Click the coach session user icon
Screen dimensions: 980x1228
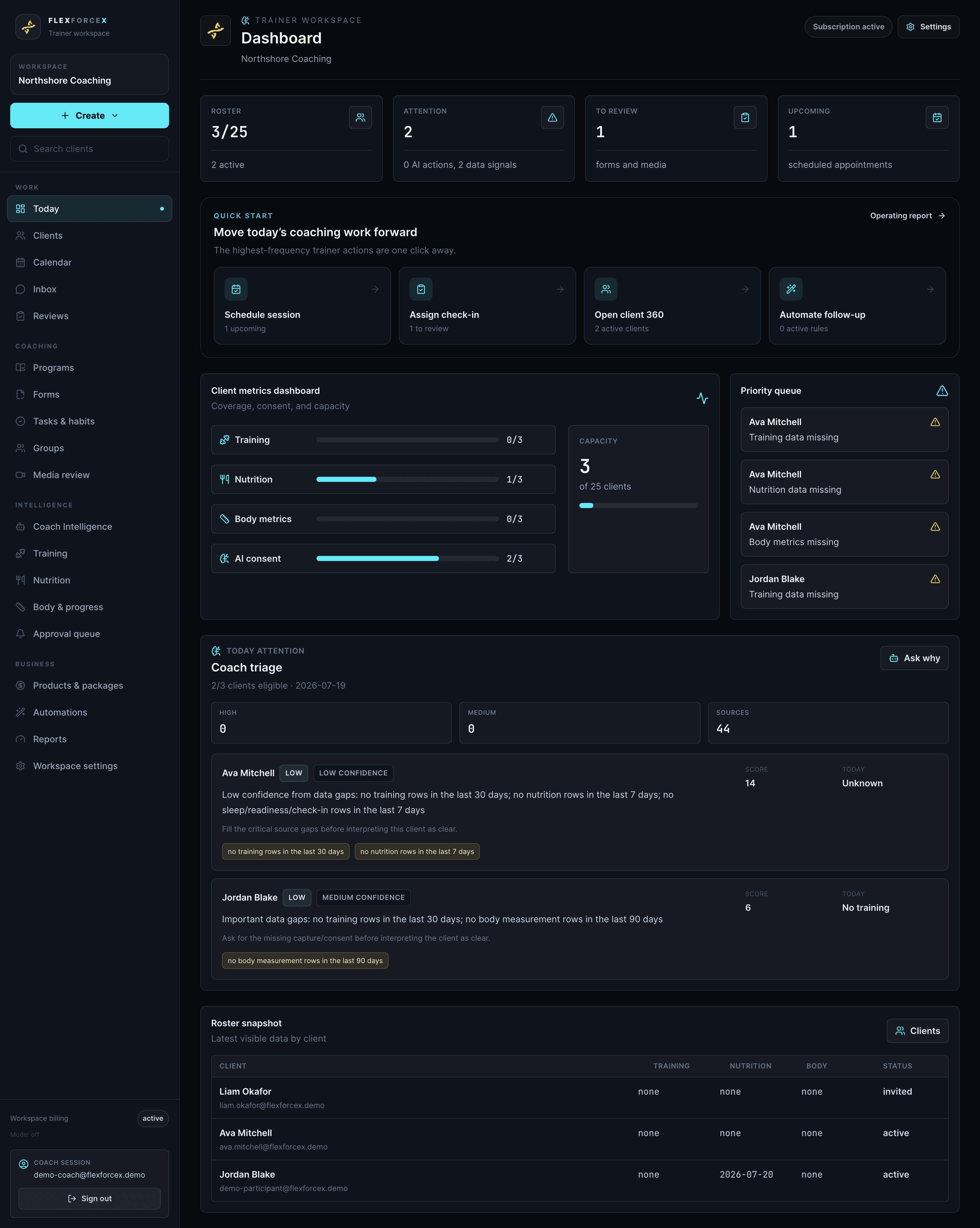tap(23, 1164)
